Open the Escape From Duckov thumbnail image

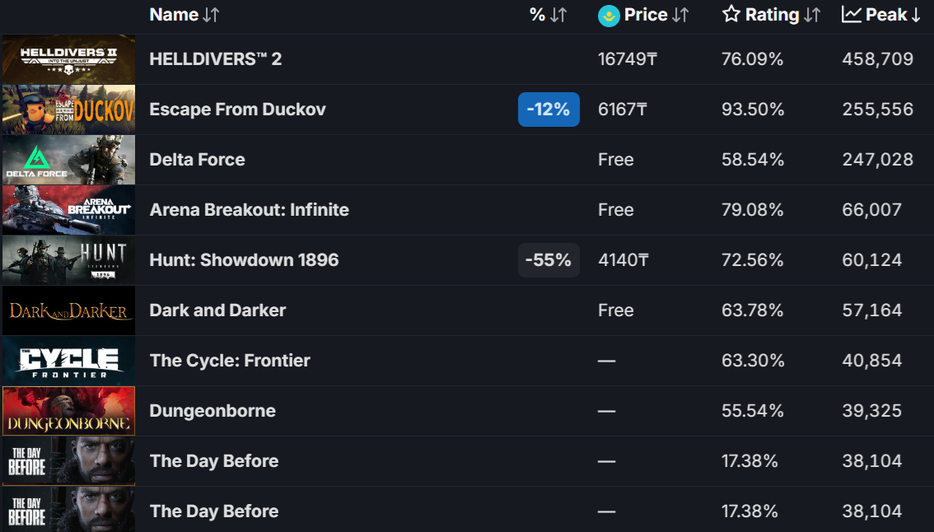[x=68, y=109]
